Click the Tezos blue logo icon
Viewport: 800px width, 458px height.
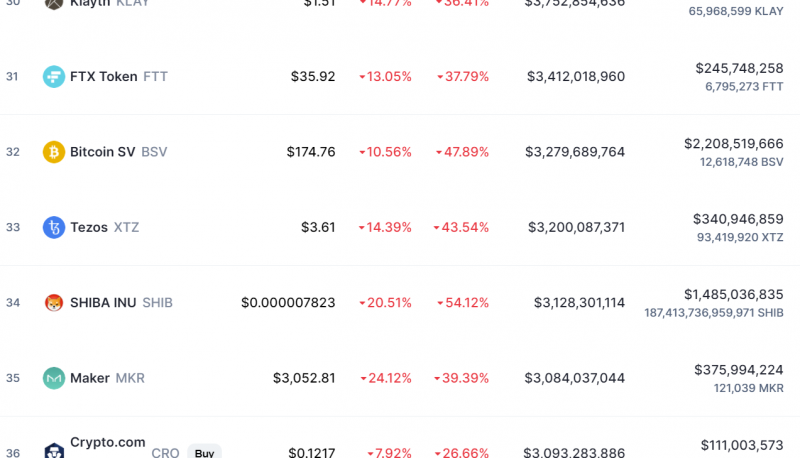pyautogui.click(x=54, y=227)
